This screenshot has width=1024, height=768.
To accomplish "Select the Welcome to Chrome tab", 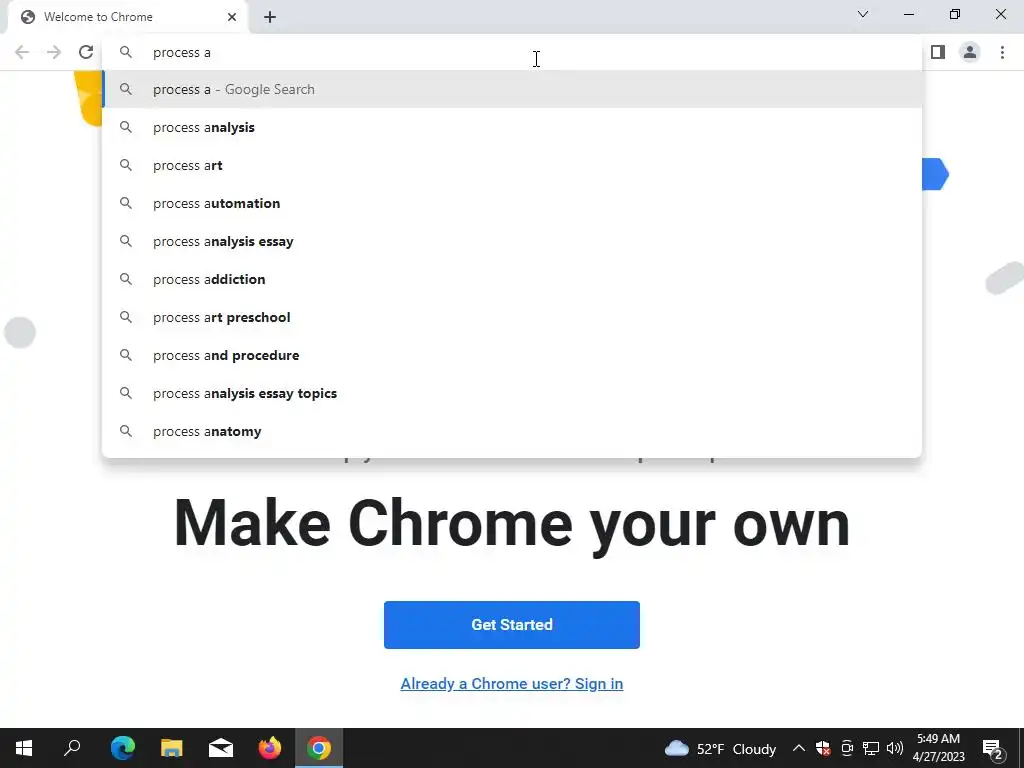I will tap(128, 17).
